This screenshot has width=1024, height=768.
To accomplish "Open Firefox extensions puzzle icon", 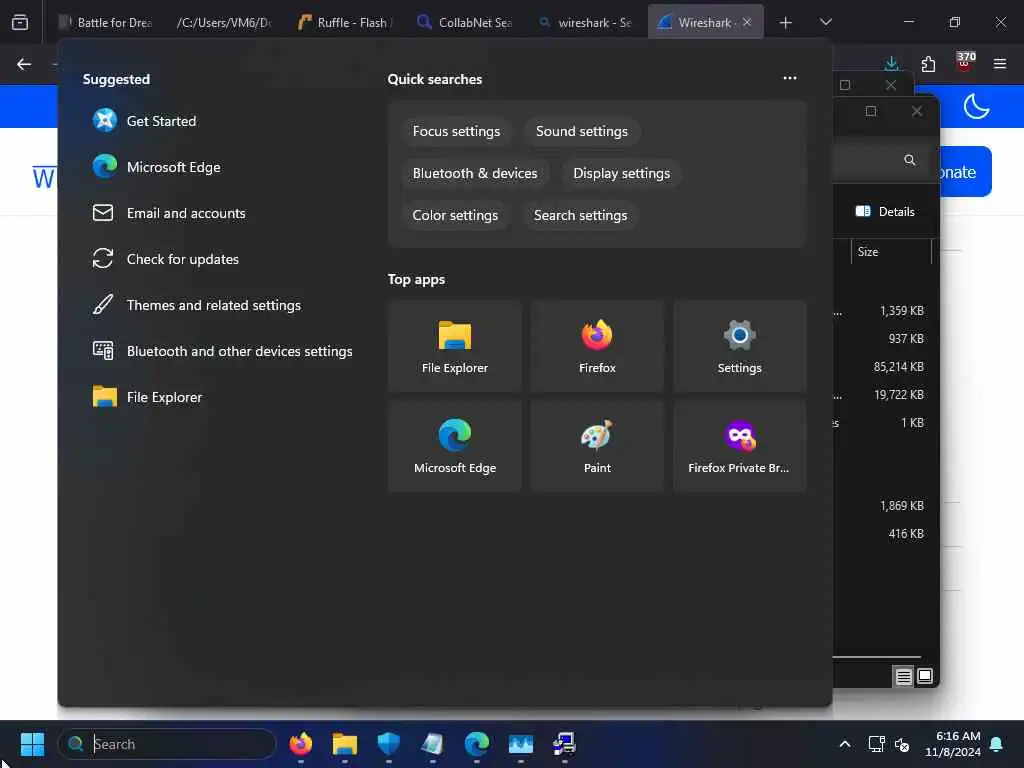I will [928, 64].
